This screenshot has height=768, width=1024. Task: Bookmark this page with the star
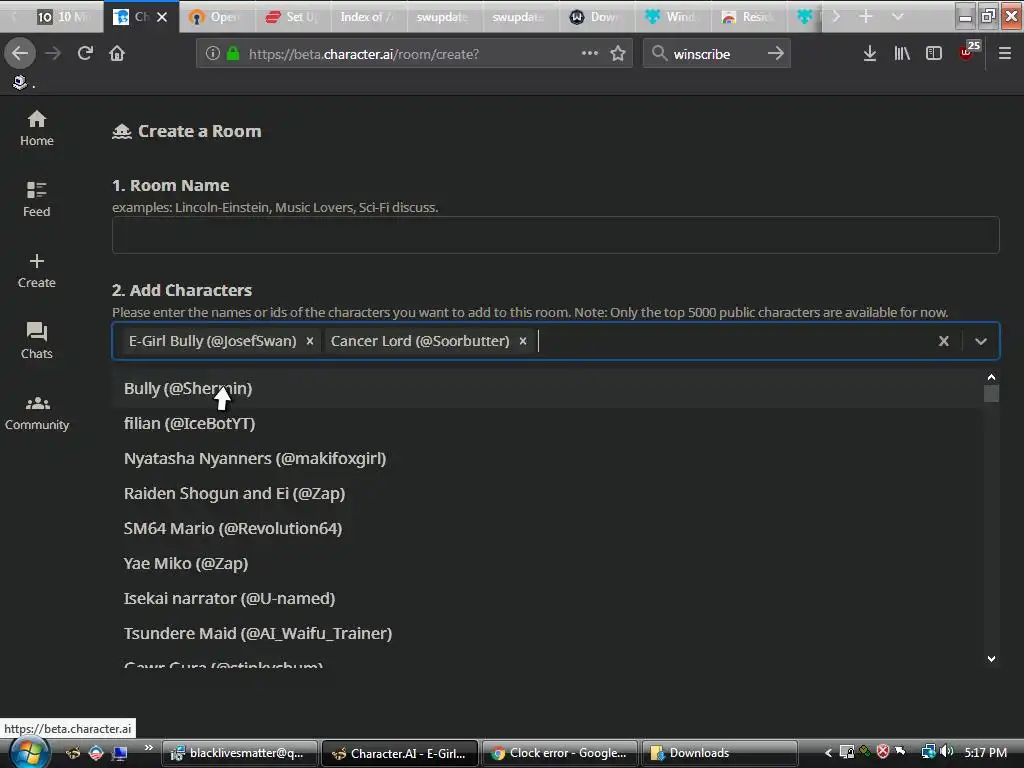coord(618,54)
